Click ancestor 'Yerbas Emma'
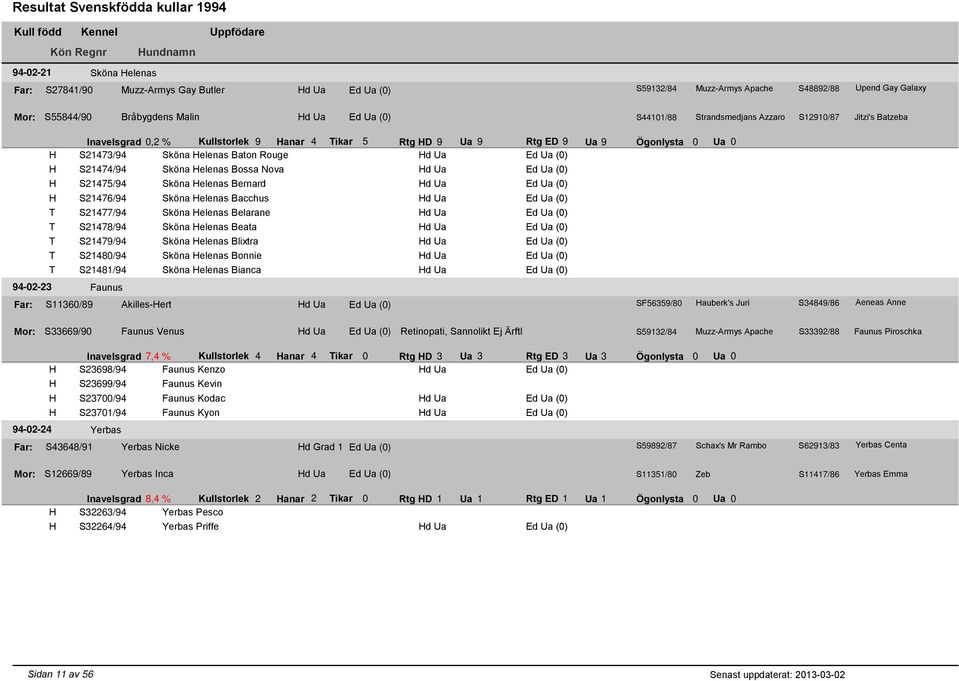This screenshot has width=959, height=681. (x=881, y=474)
